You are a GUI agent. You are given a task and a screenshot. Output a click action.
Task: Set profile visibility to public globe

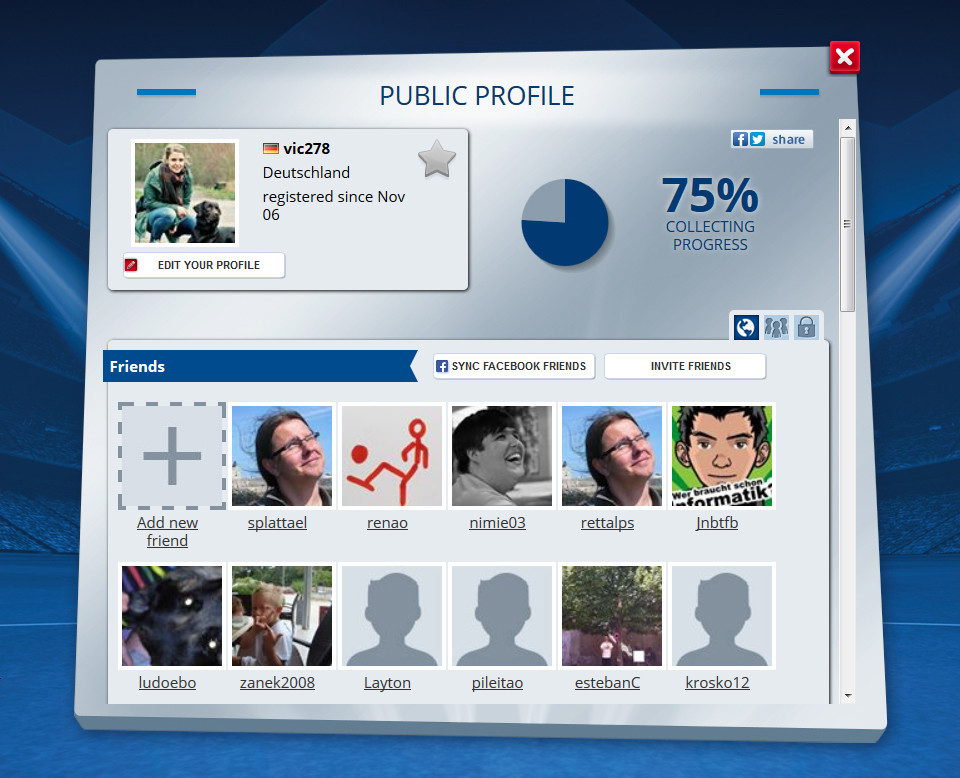[x=746, y=327]
